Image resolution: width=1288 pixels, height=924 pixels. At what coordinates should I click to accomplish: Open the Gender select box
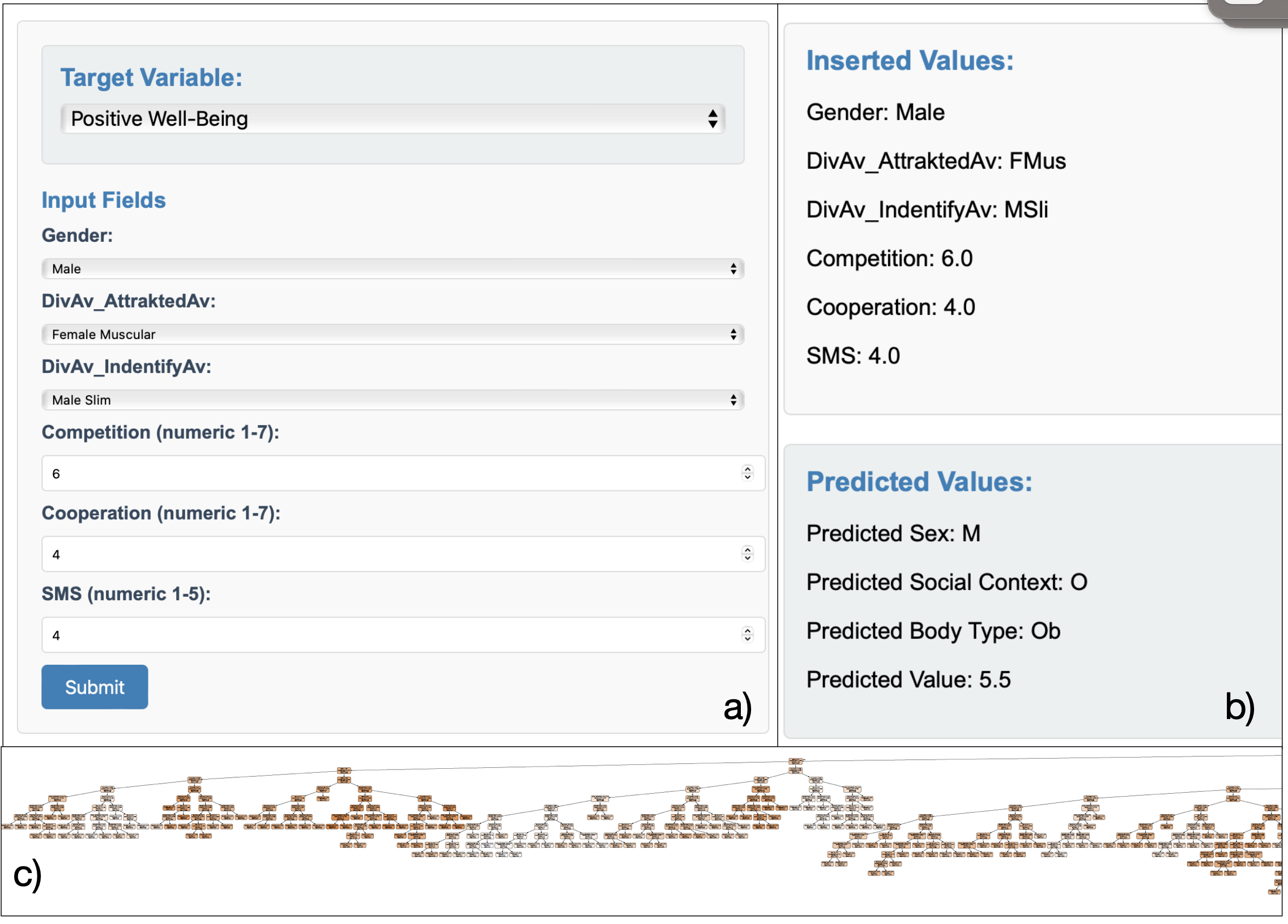click(392, 268)
